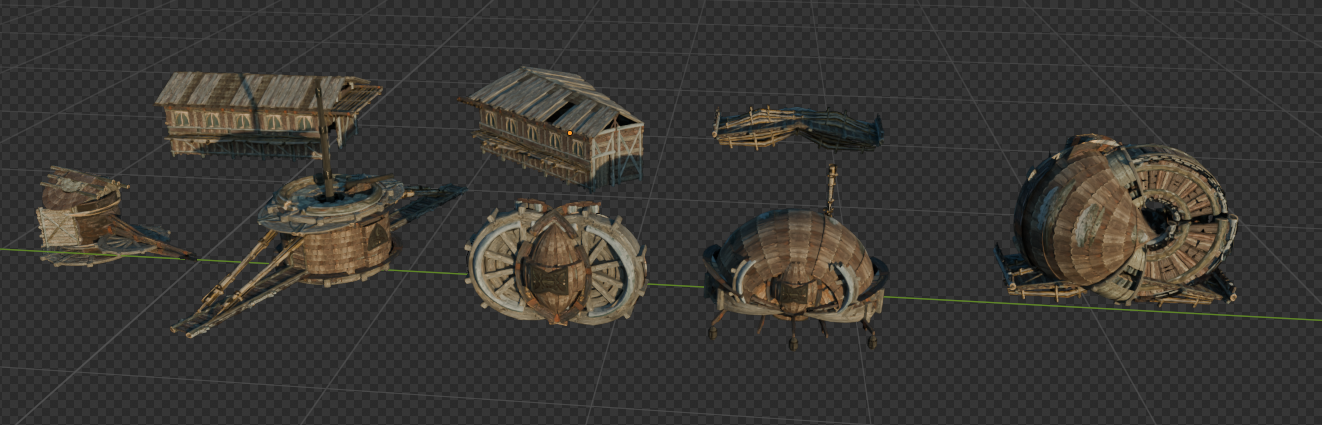Click the antenna pole atop the dome structure
The width and height of the screenshot is (1322, 425).
[x=829, y=188]
